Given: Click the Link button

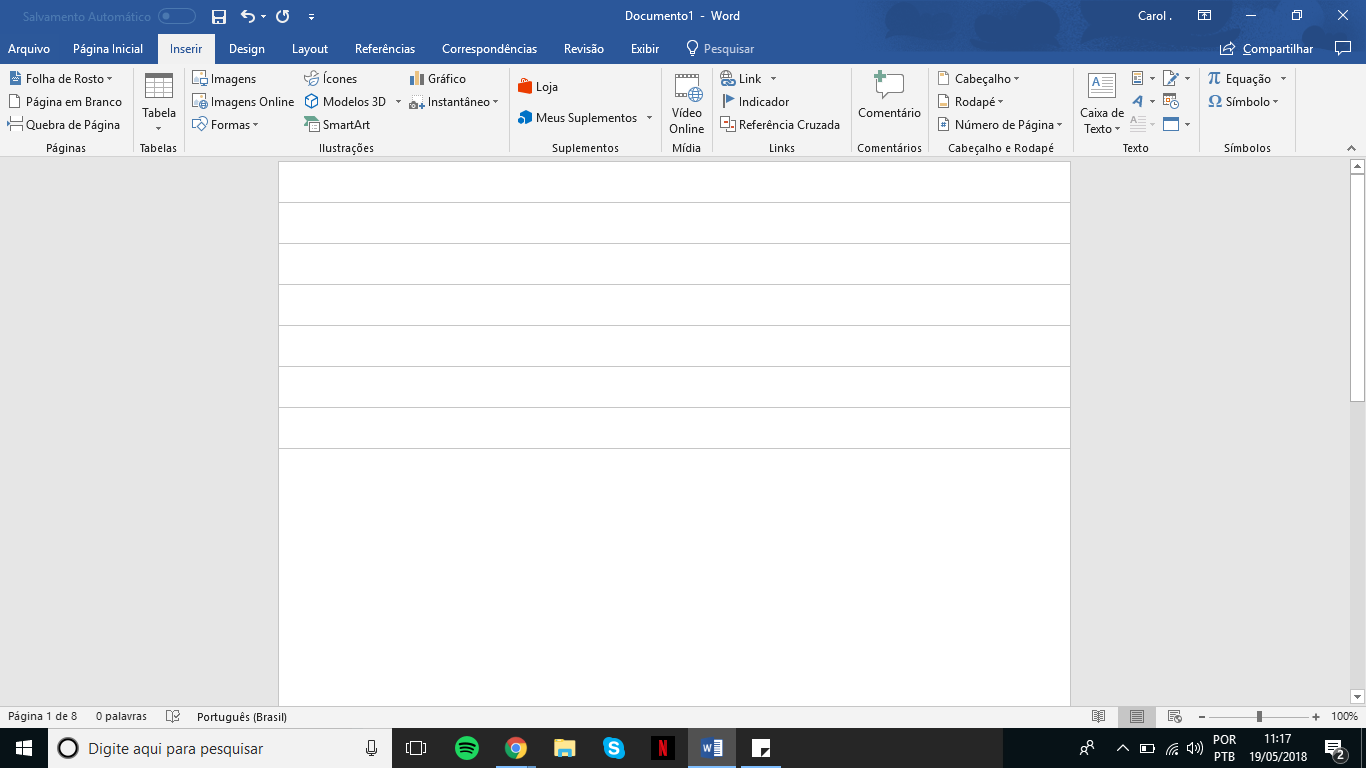Looking at the screenshot, I should coord(741,78).
